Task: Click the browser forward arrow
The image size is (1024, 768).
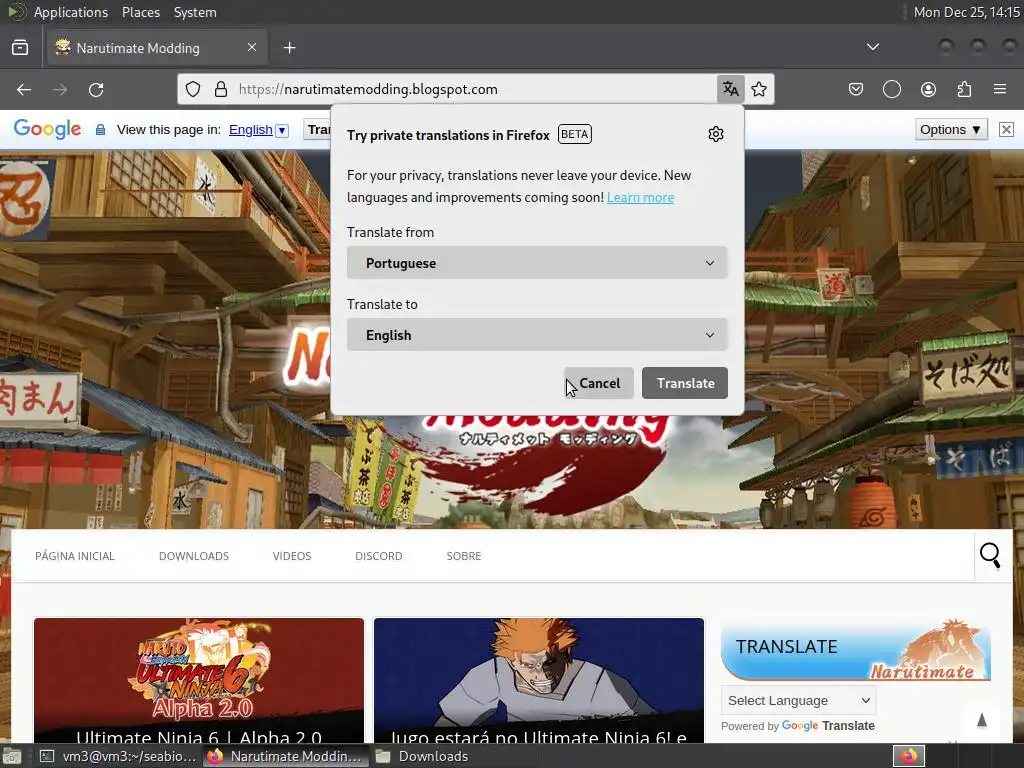Action: (x=60, y=89)
